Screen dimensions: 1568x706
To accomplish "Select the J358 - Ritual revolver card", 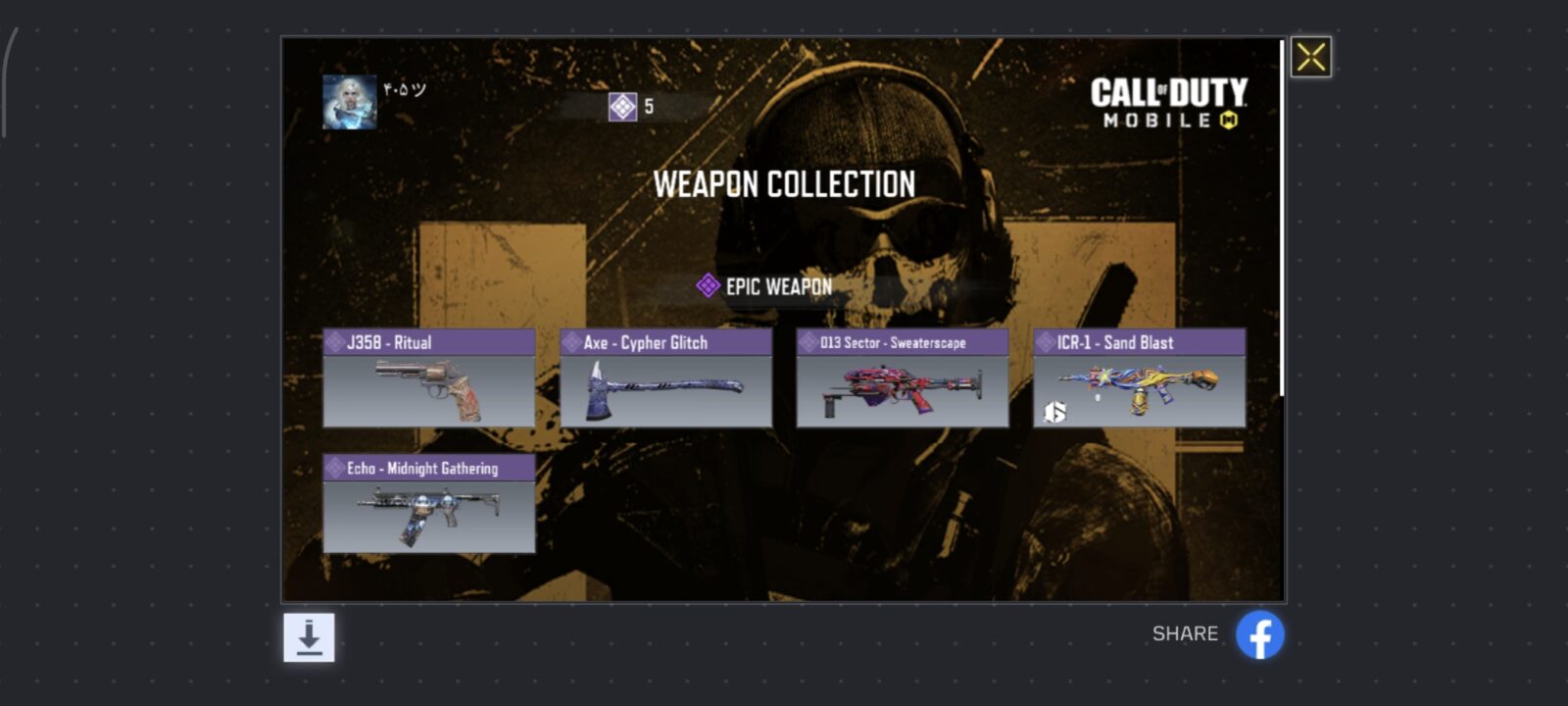I will point(429,378).
